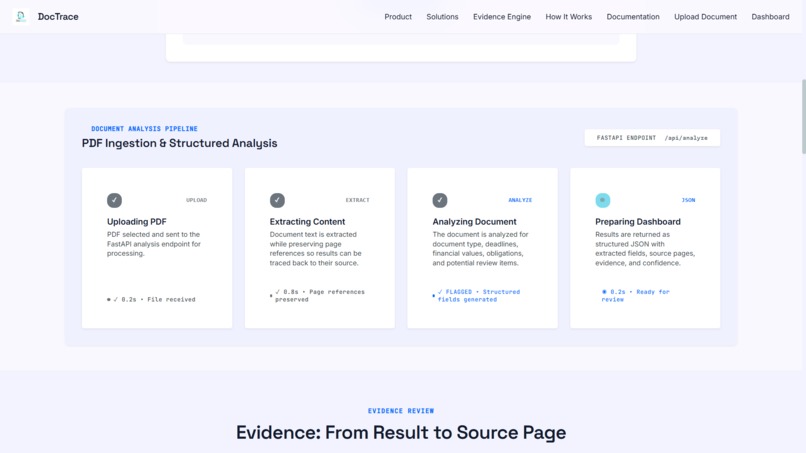Go to Upload Document
806x453 pixels.
pos(705,16)
